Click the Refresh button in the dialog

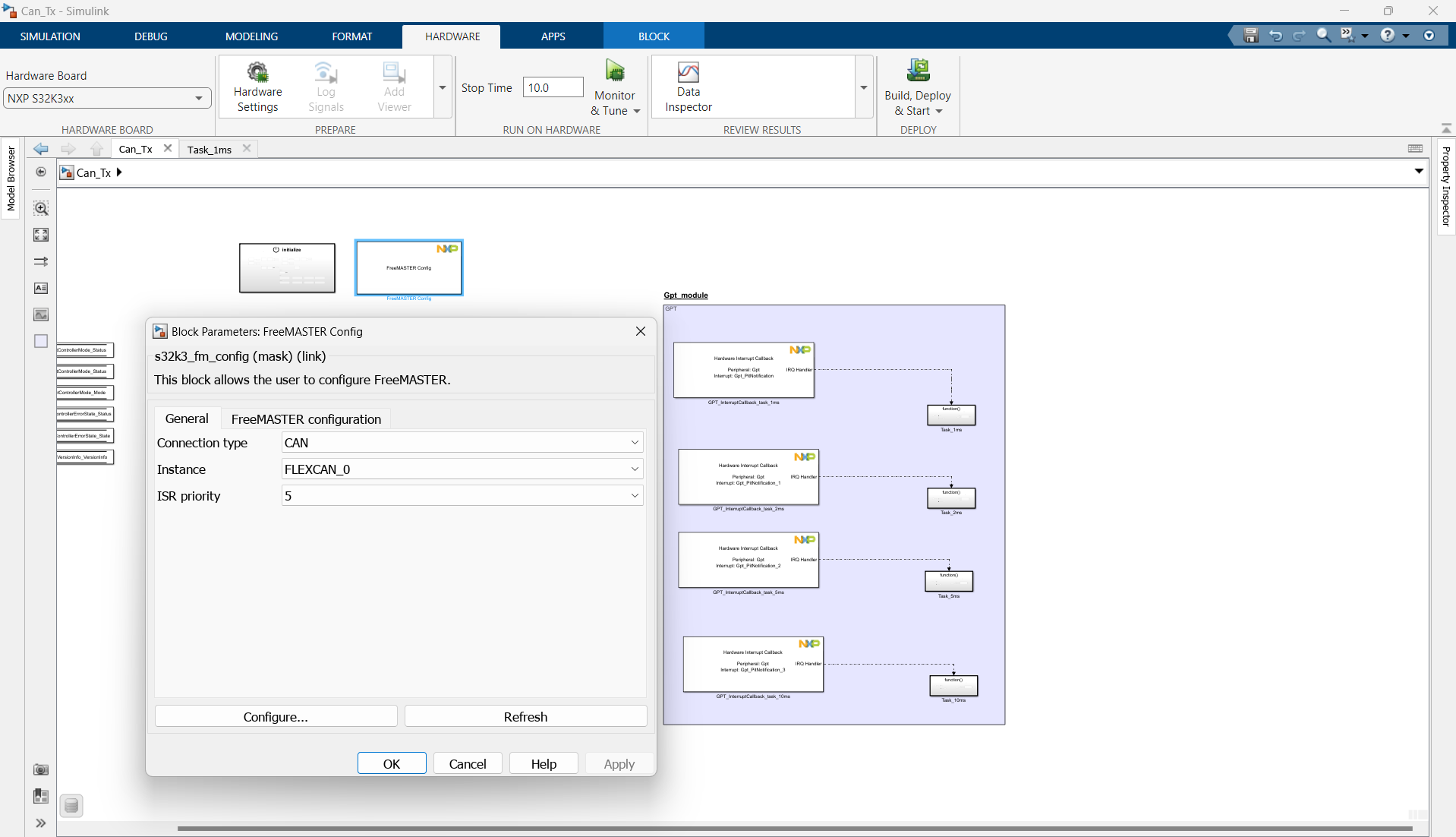(525, 715)
